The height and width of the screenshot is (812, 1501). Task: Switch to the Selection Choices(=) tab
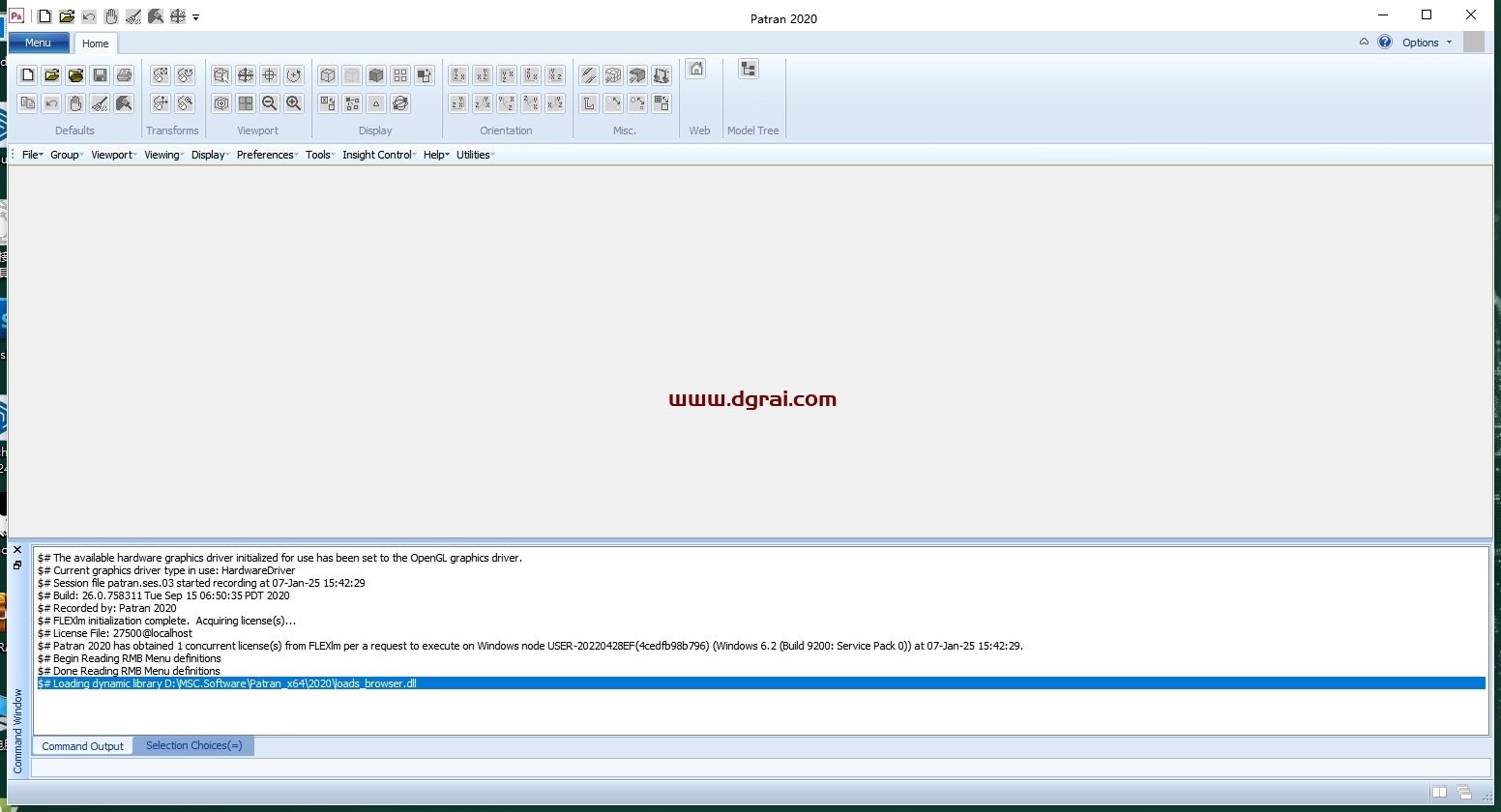pos(193,745)
